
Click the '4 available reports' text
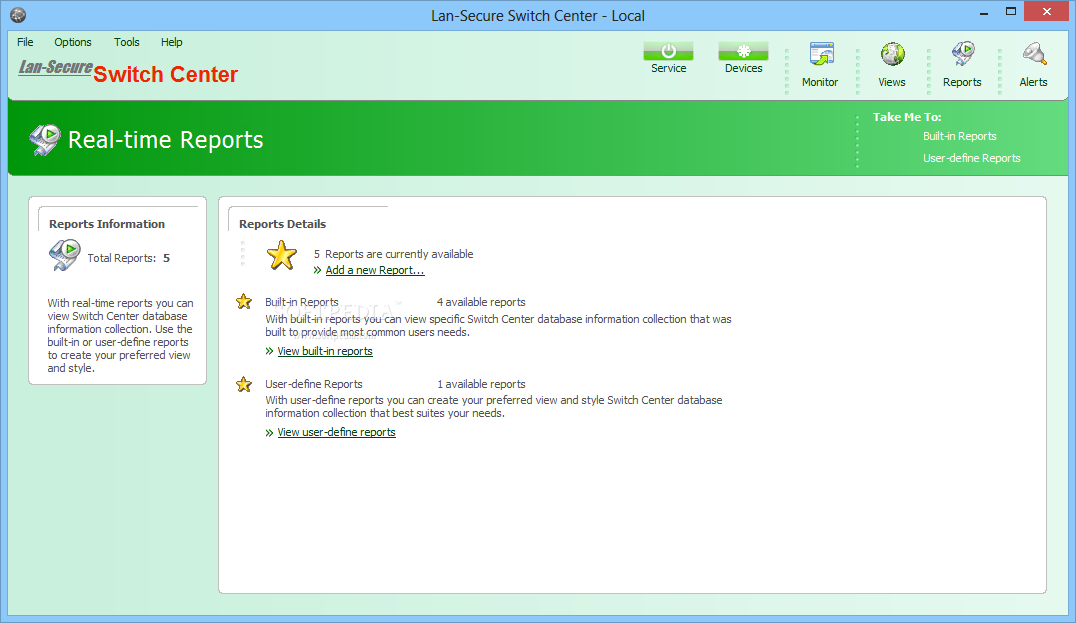click(x=481, y=302)
